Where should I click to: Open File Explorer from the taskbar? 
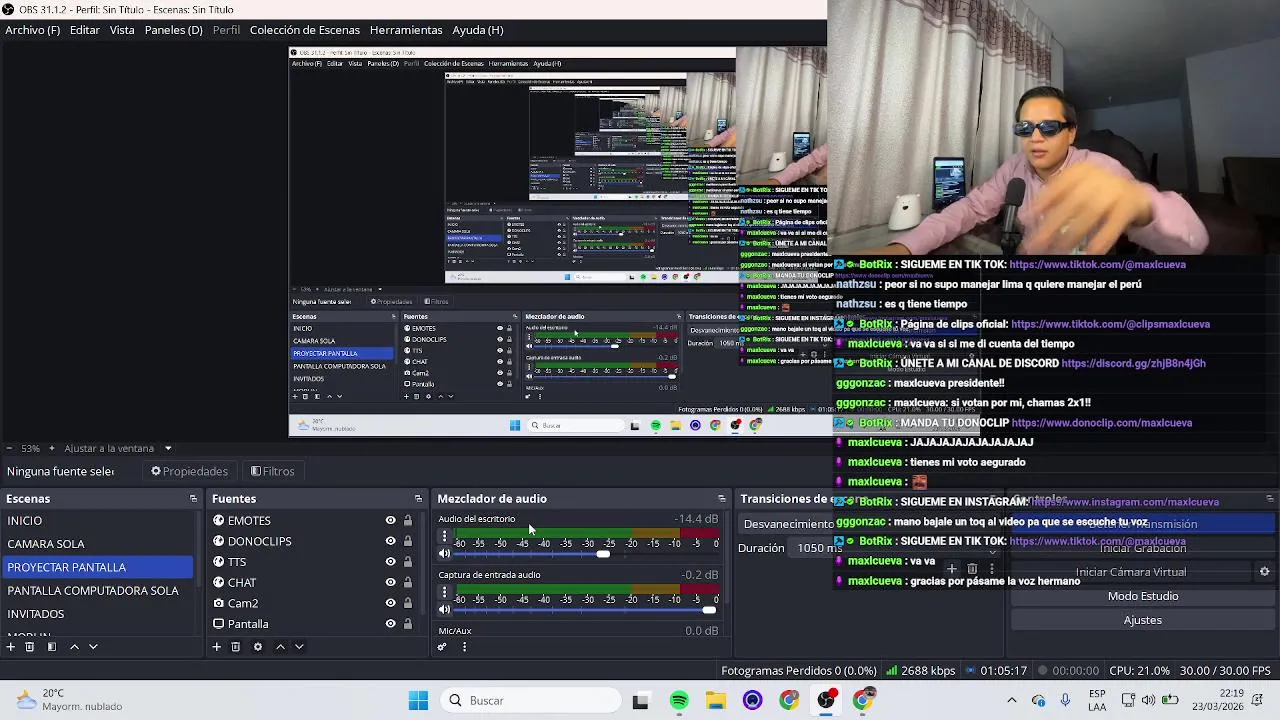(716, 701)
